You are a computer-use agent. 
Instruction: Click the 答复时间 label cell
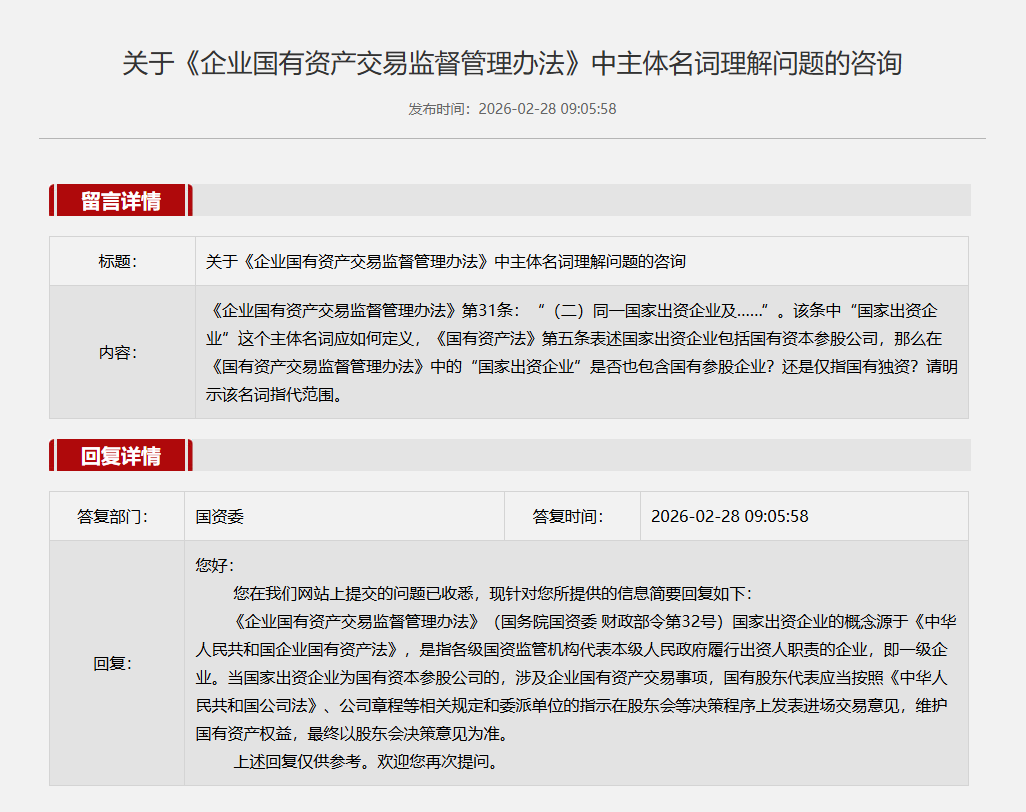568,517
